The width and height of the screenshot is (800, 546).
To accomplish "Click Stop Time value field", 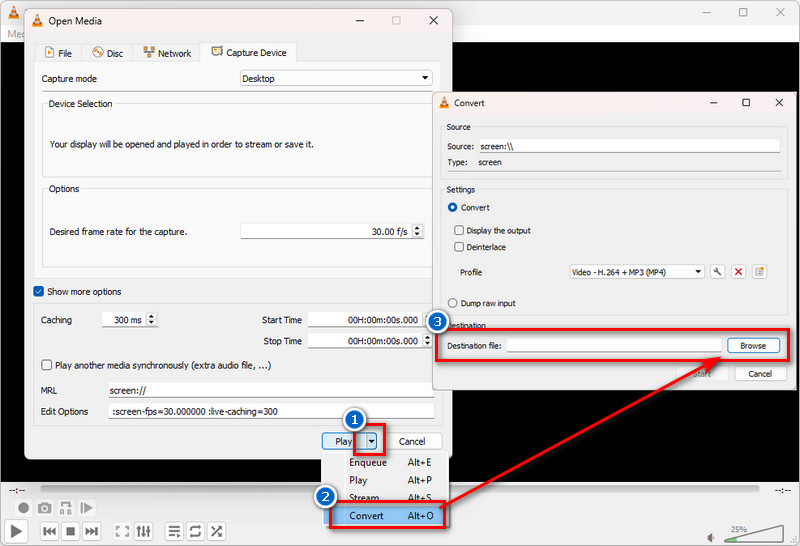I will [364, 340].
